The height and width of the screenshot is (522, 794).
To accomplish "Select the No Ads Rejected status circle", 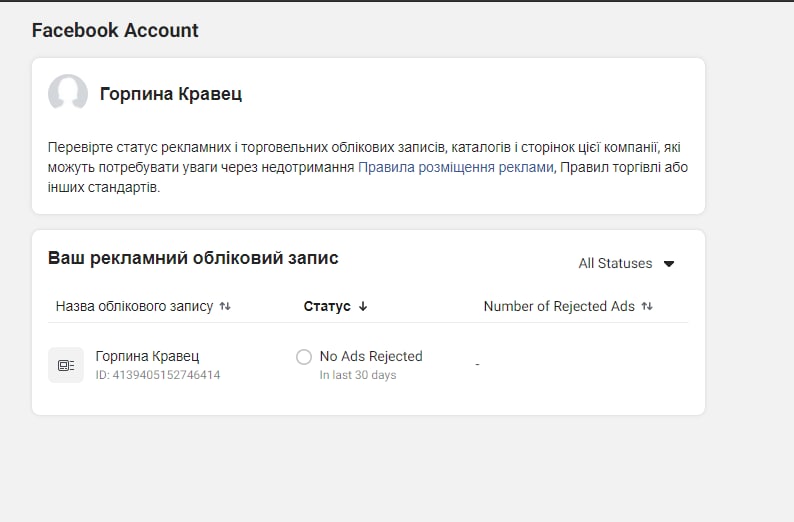I will click(x=304, y=357).
